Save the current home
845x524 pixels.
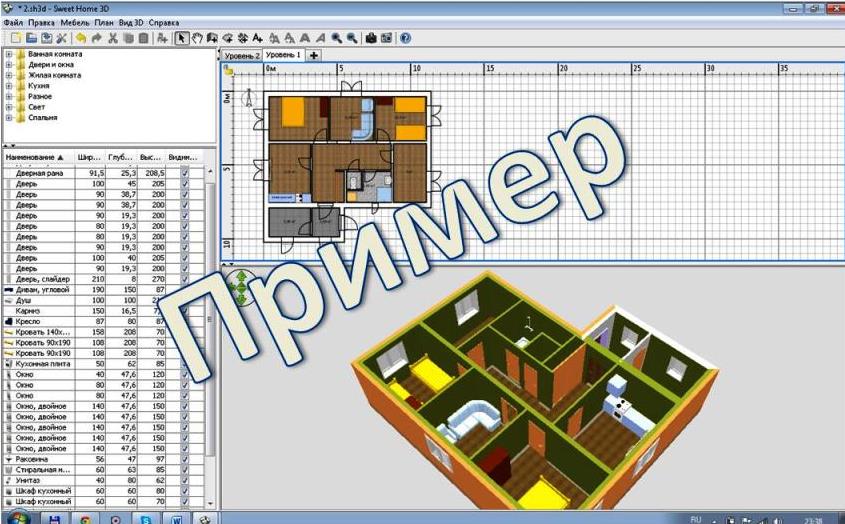point(46,38)
